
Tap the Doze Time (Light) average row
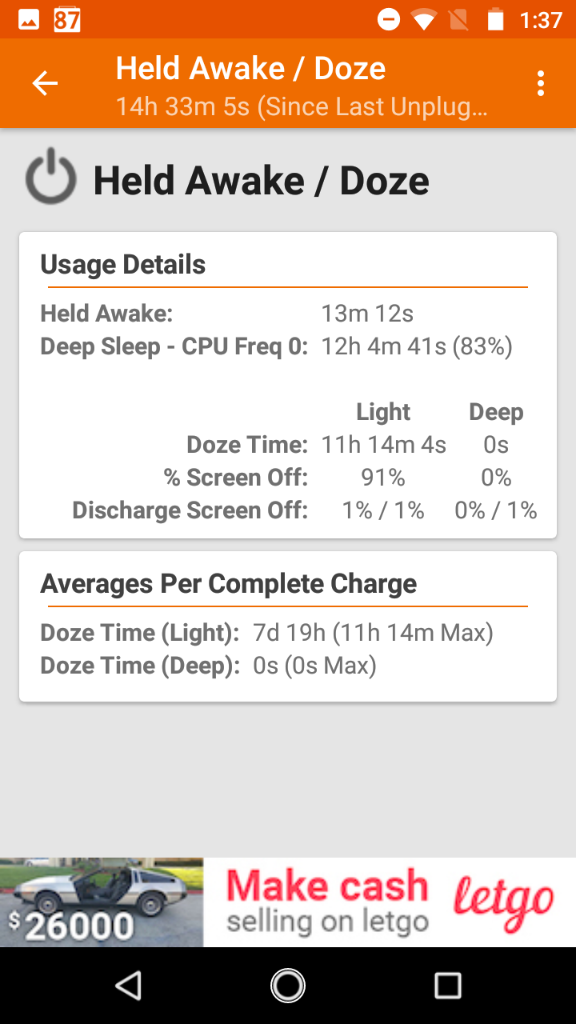click(x=266, y=632)
